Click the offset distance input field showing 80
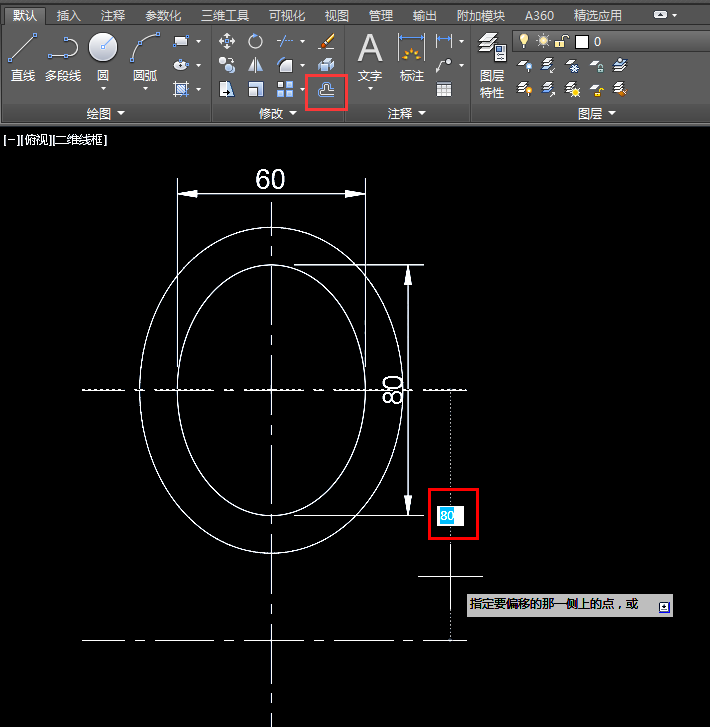This screenshot has width=710, height=727. coord(449,515)
